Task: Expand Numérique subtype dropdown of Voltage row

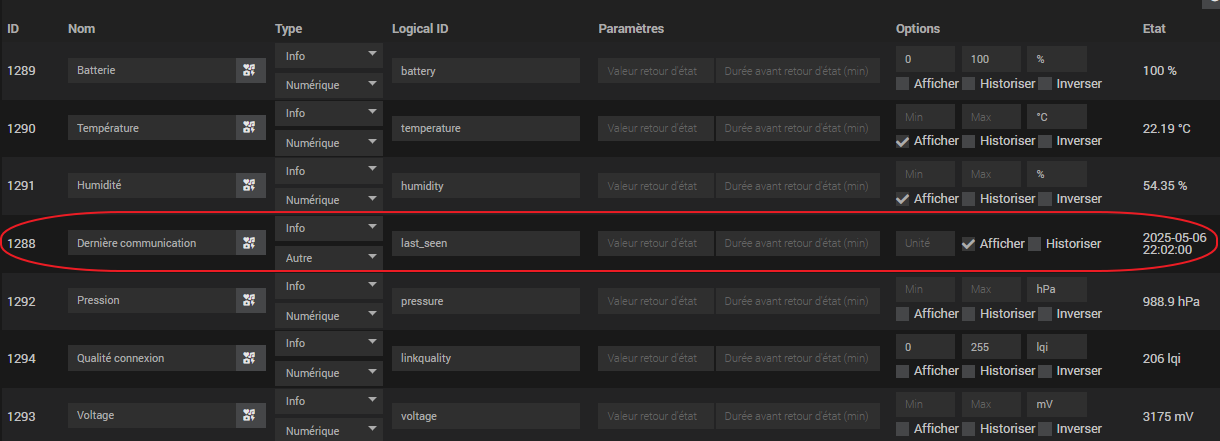Action: pyautogui.click(x=329, y=429)
